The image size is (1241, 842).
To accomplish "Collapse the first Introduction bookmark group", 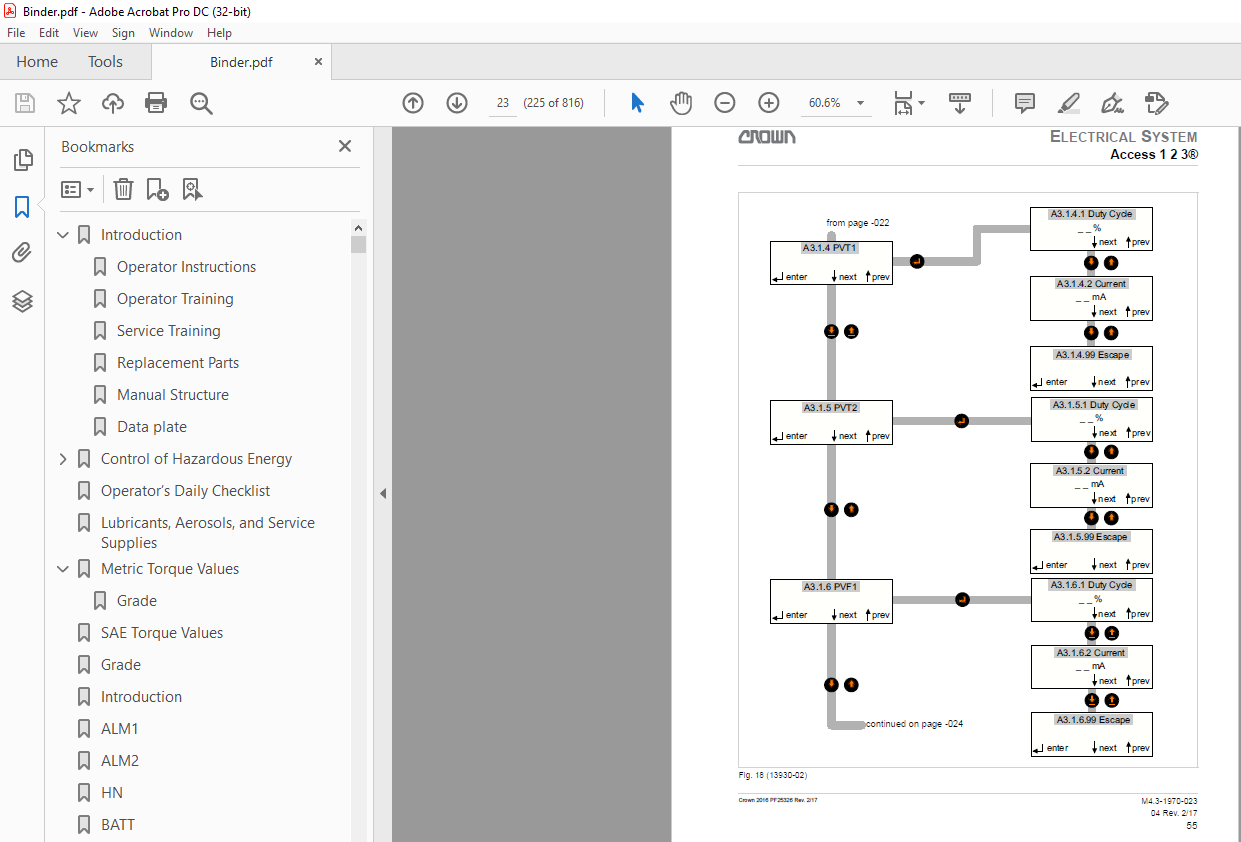I will coord(63,235).
